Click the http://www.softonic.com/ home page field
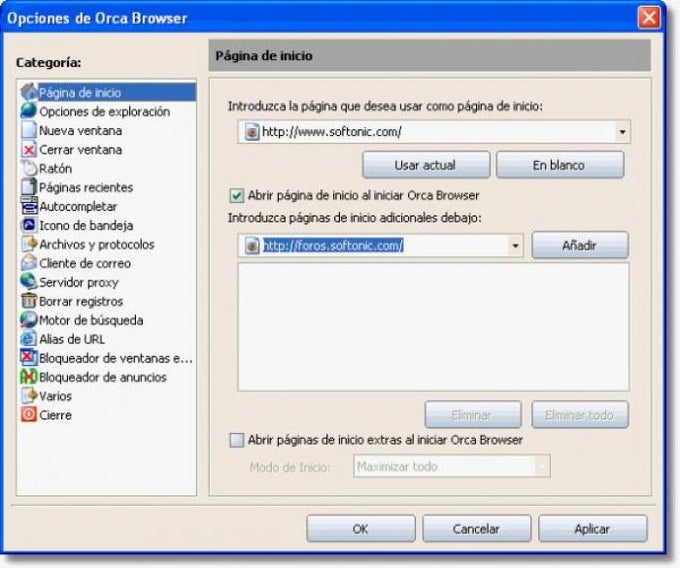The width and height of the screenshot is (680, 568). pos(434,132)
